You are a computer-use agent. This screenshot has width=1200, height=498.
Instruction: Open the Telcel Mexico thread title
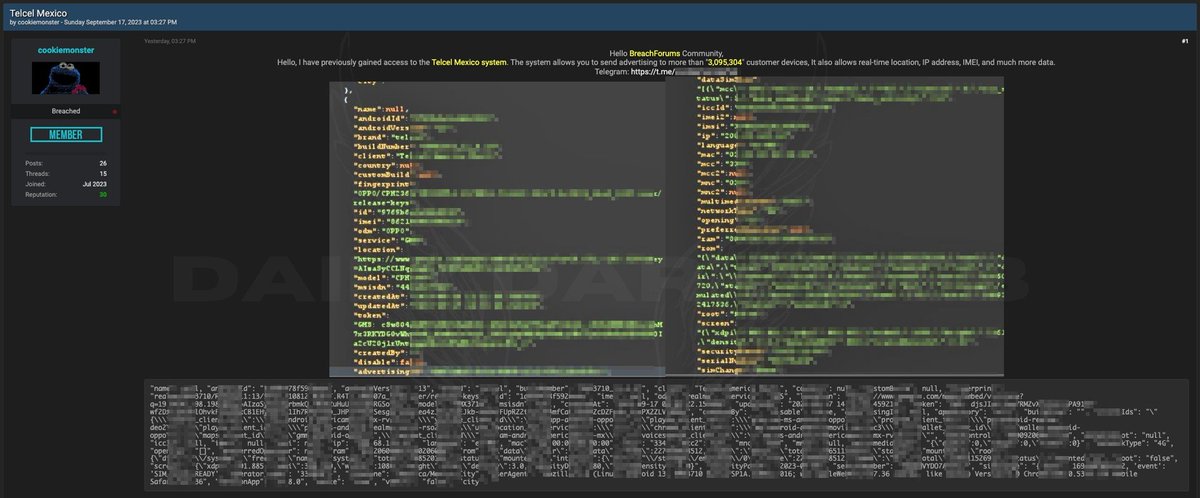[36, 12]
